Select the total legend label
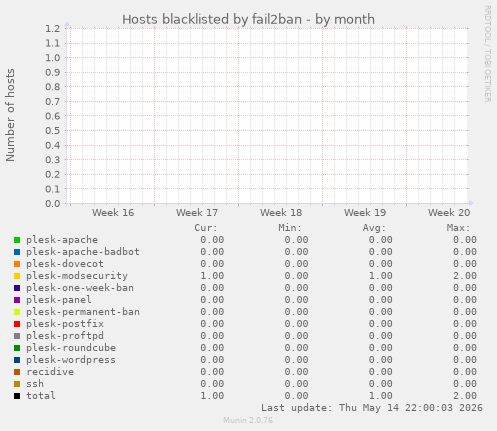This screenshot has width=497, height=431. point(41,396)
